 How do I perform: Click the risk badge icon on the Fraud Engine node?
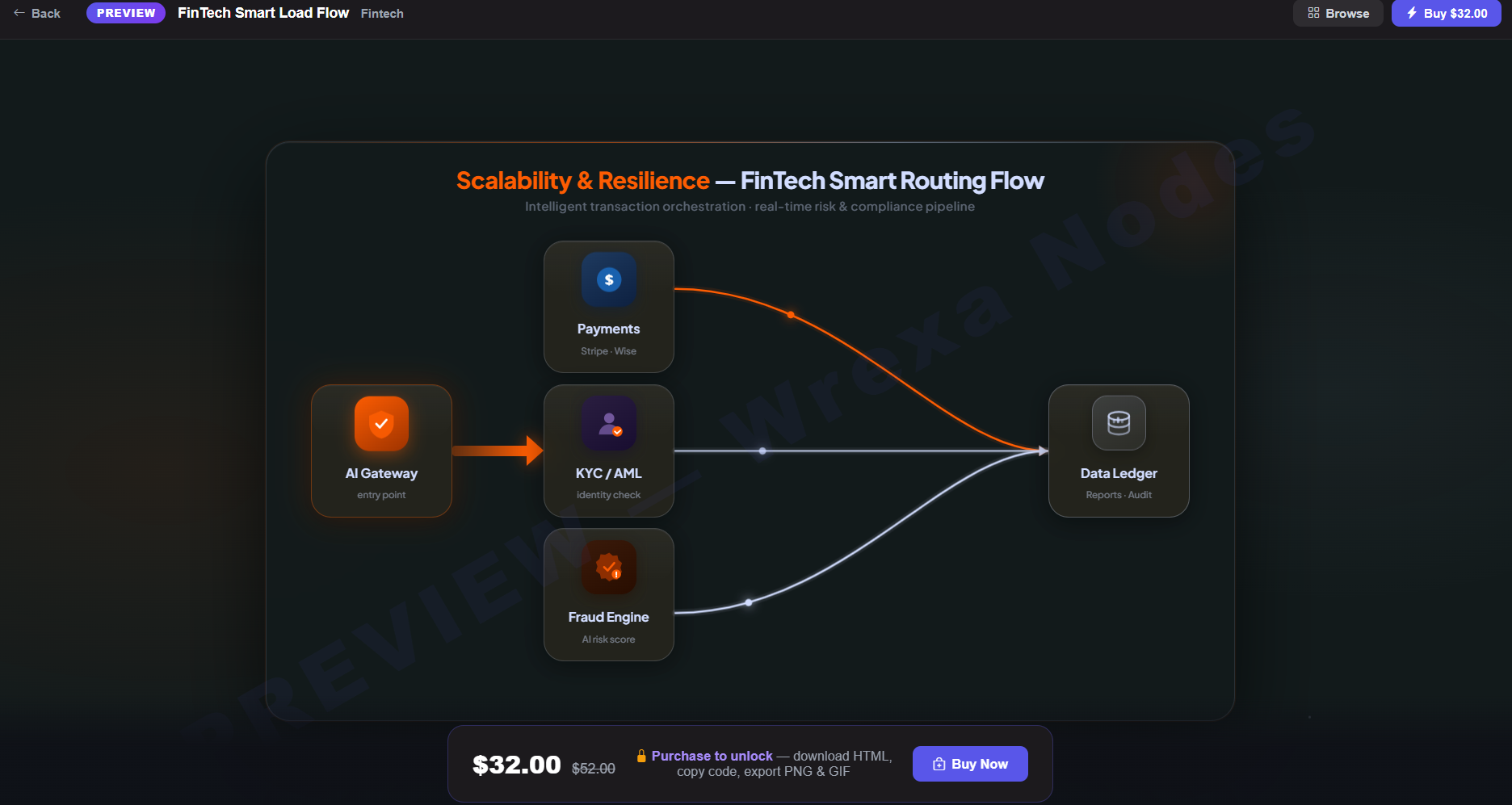point(608,566)
